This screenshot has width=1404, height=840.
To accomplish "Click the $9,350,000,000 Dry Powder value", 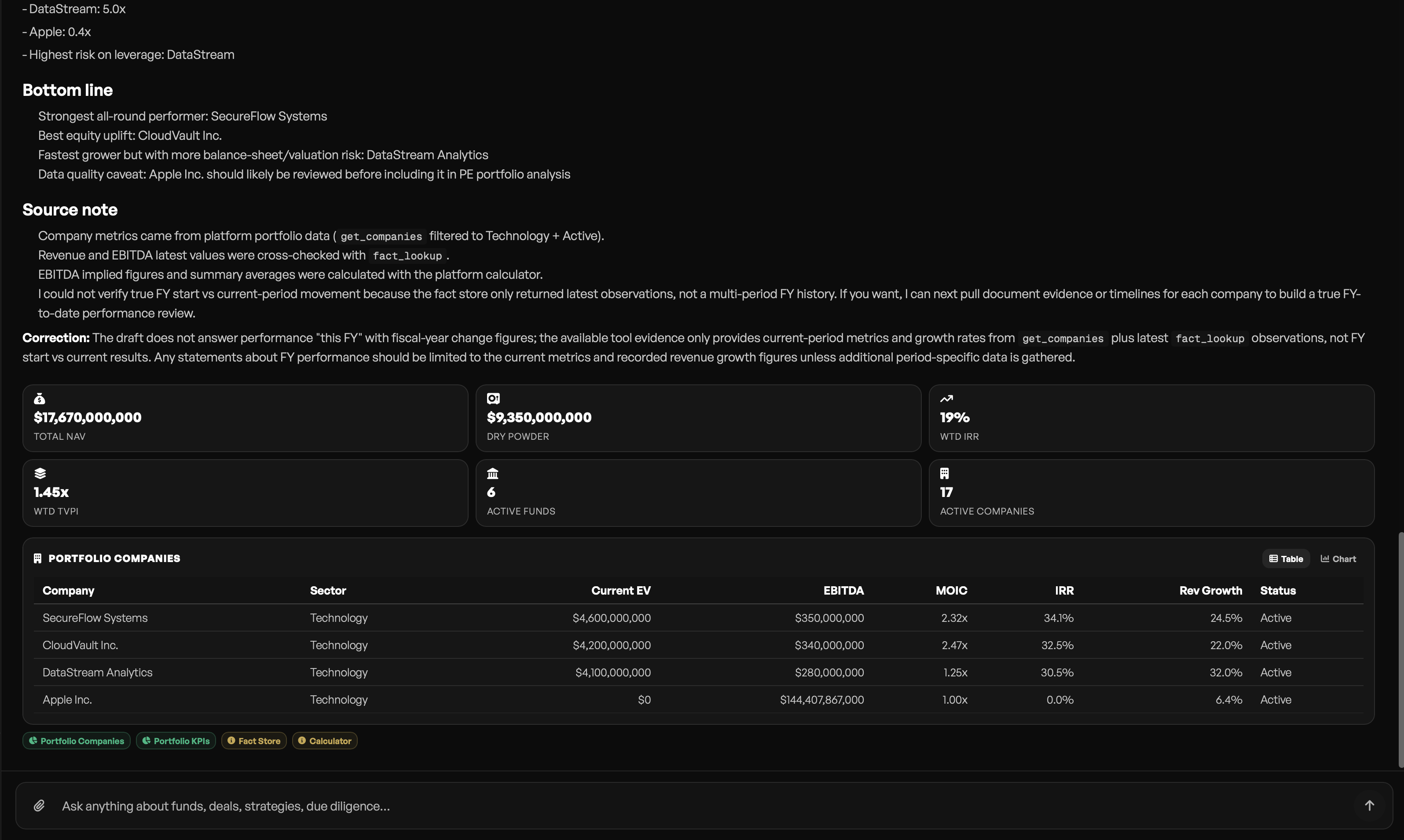I will click(x=539, y=417).
